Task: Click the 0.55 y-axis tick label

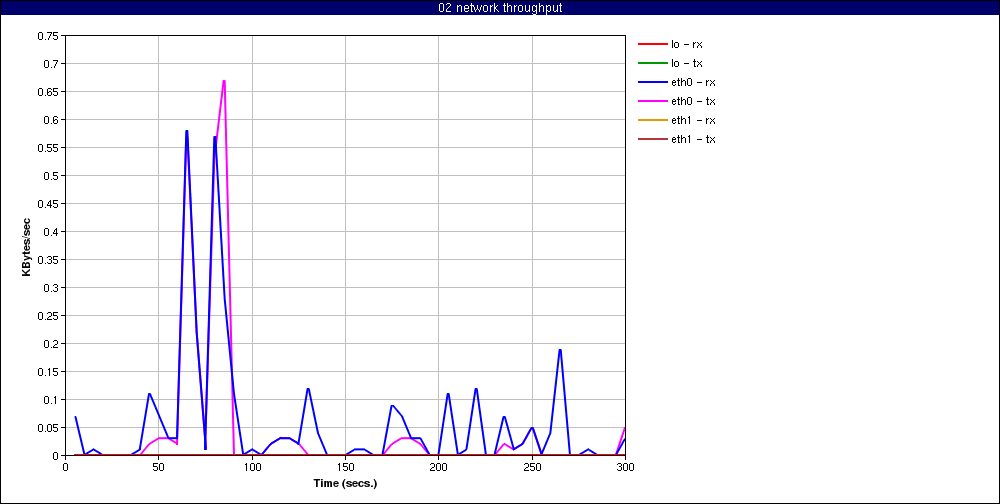Action: point(49,147)
